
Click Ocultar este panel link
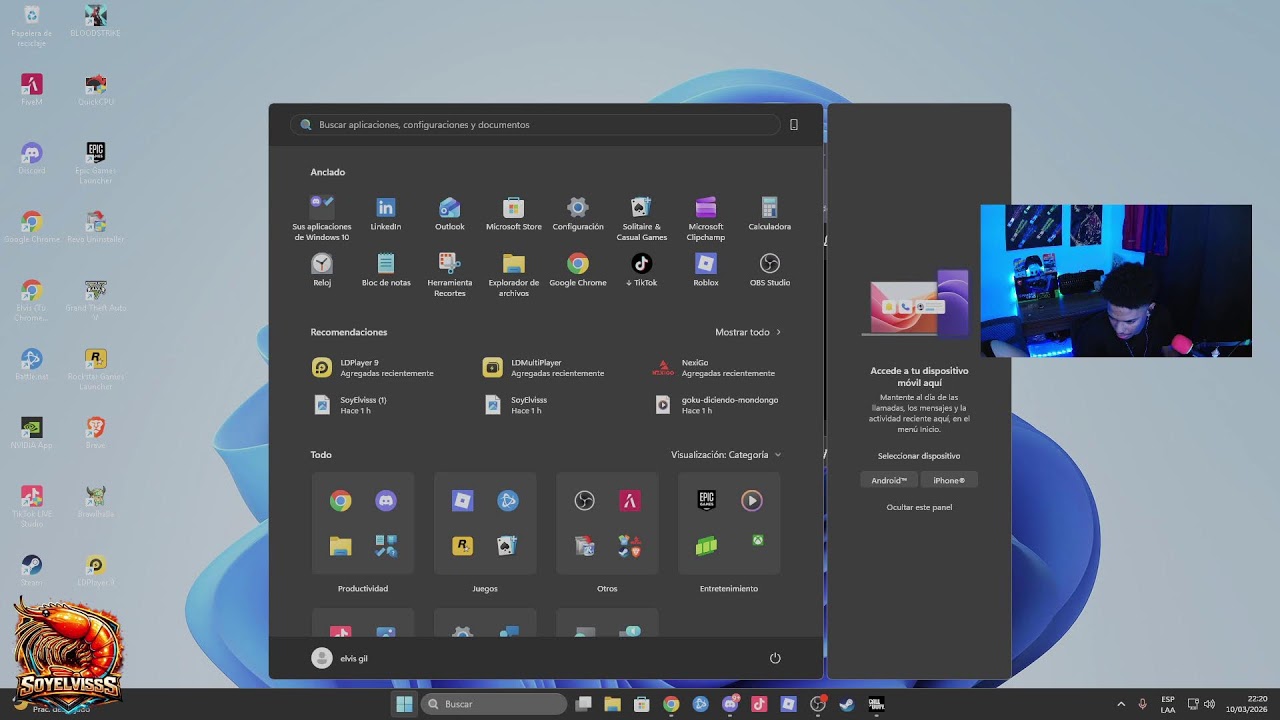tap(919, 507)
